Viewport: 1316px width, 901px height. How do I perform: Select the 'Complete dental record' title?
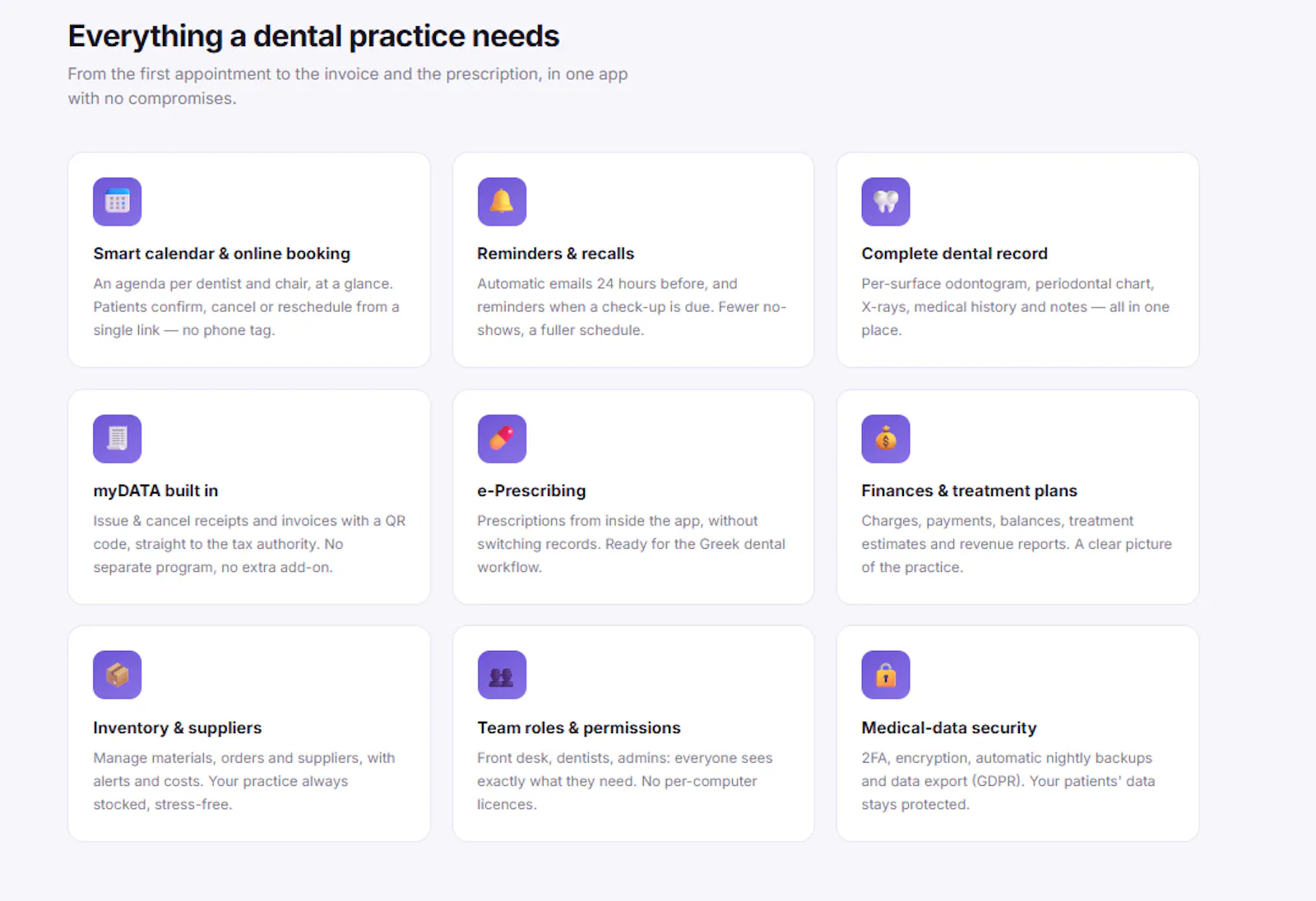click(955, 253)
